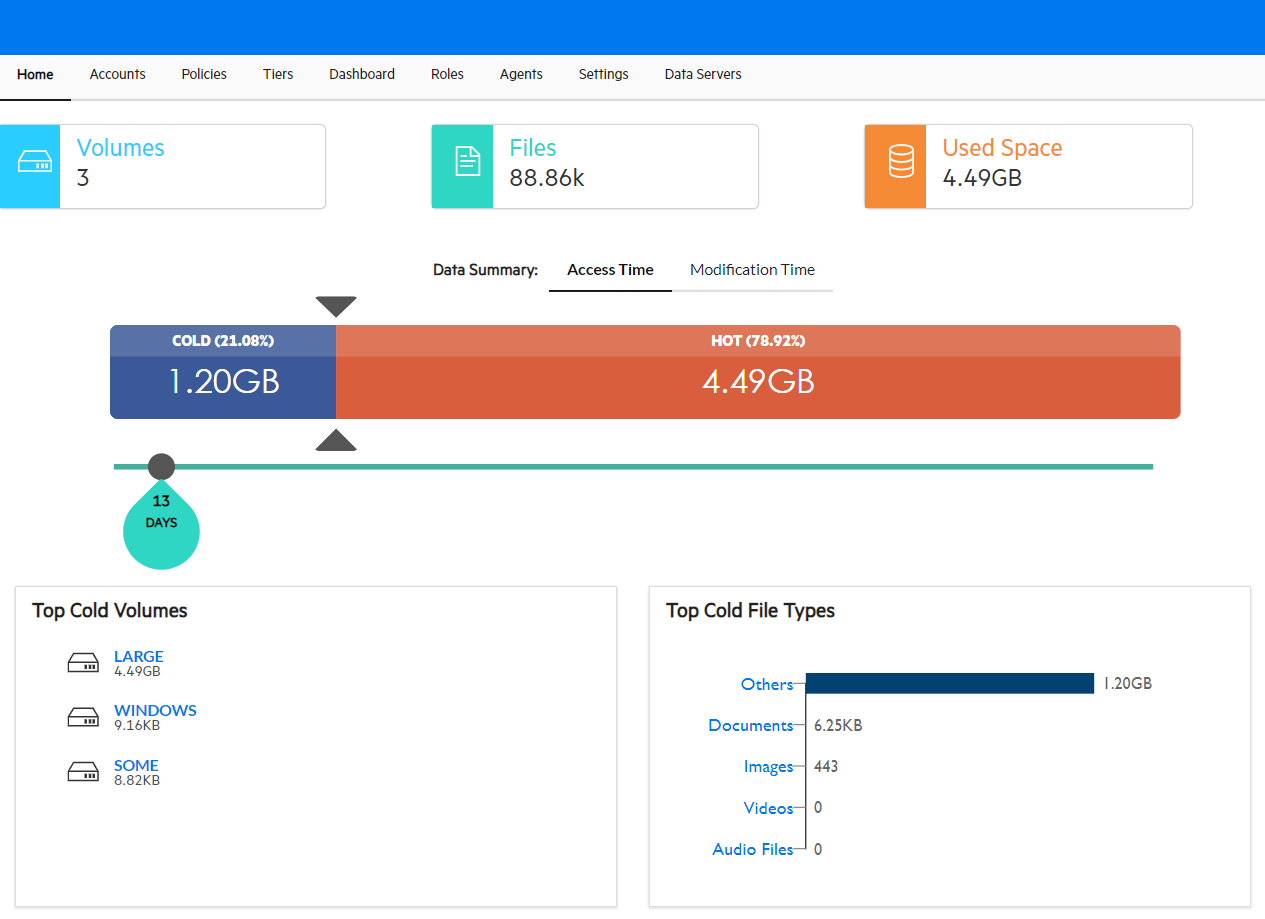
Task: Open the Dashboard tab
Action: click(362, 74)
